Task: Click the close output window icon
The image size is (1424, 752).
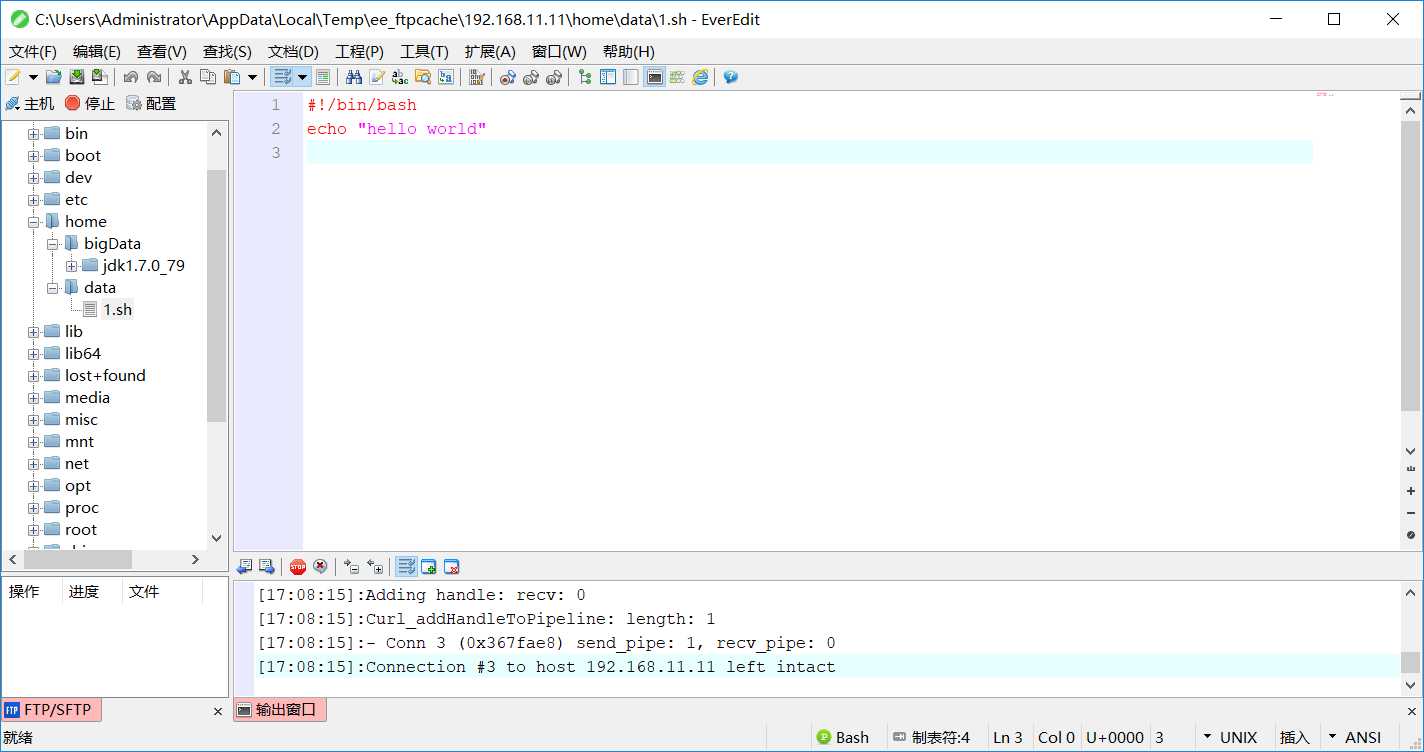Action: pos(451,567)
